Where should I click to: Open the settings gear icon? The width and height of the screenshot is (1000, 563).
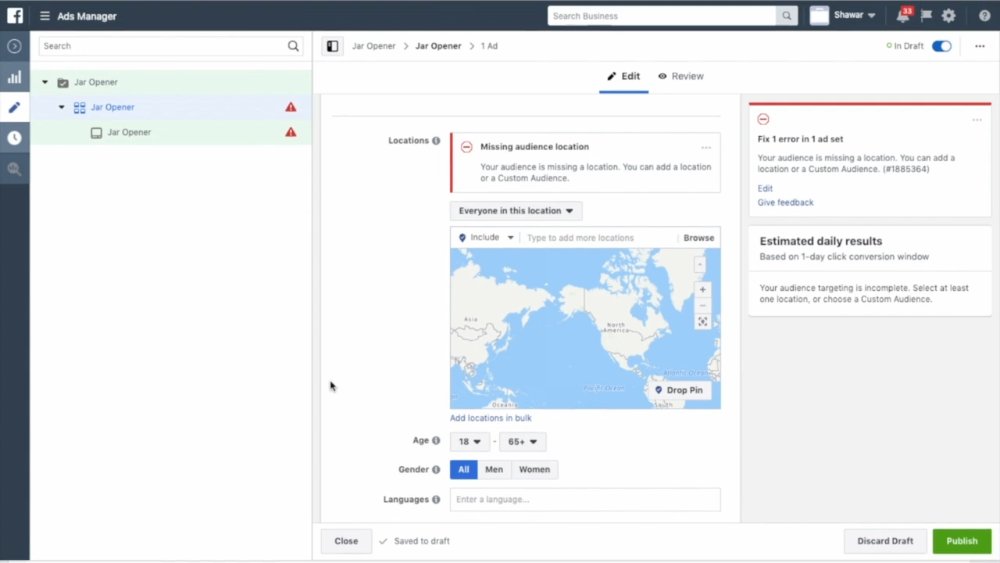click(948, 15)
